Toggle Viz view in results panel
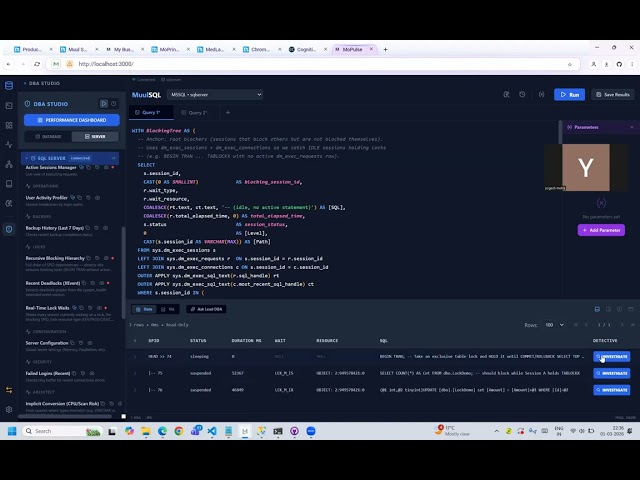The image size is (640, 480). coord(167,309)
